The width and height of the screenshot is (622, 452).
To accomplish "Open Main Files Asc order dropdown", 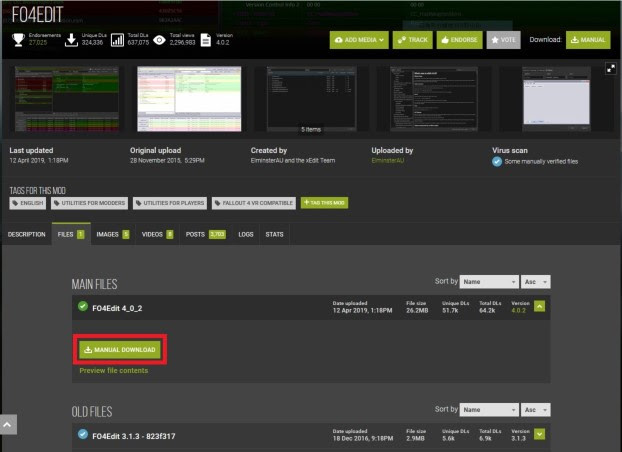I will tap(536, 282).
